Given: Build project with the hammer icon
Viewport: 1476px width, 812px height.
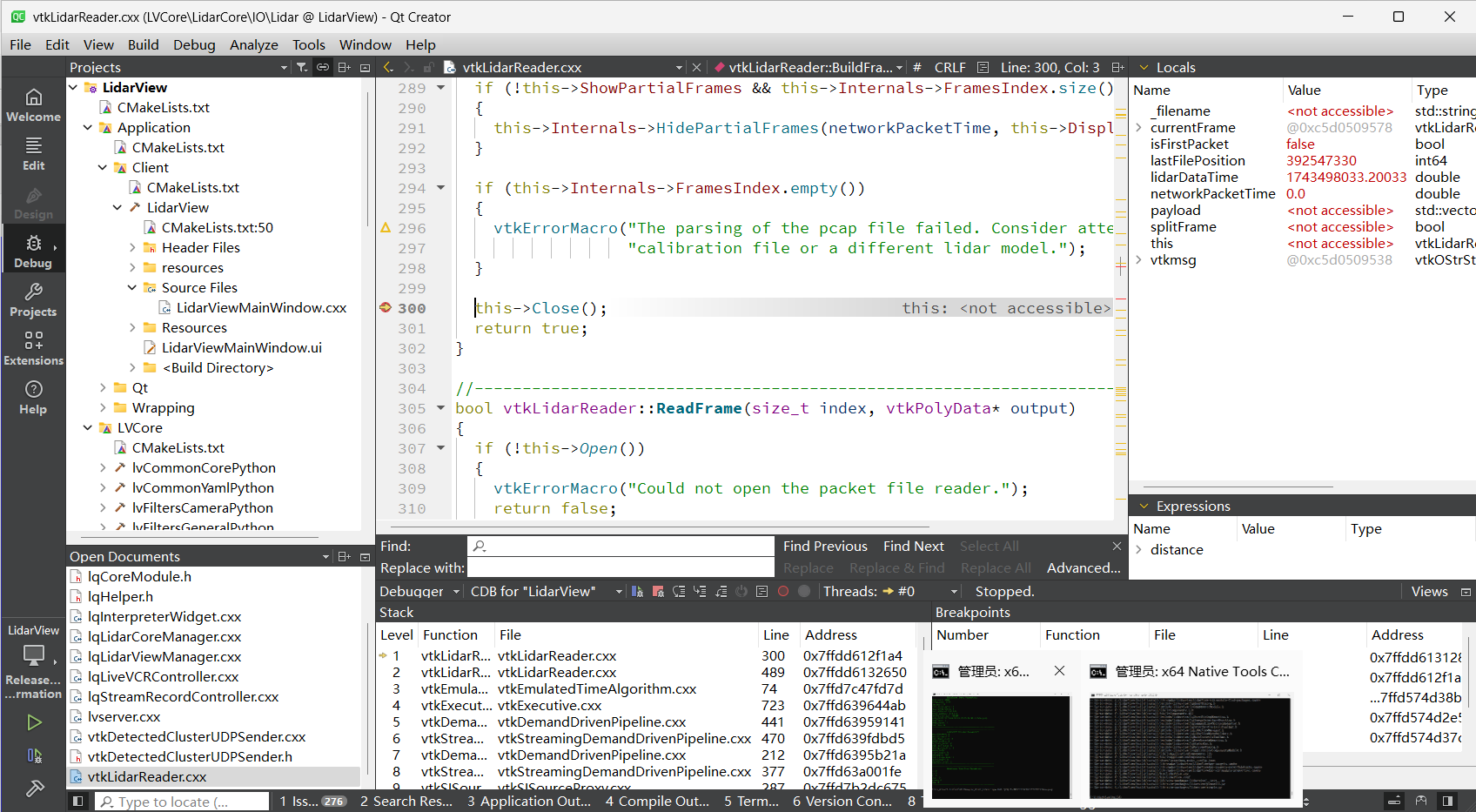Looking at the screenshot, I should click(34, 789).
